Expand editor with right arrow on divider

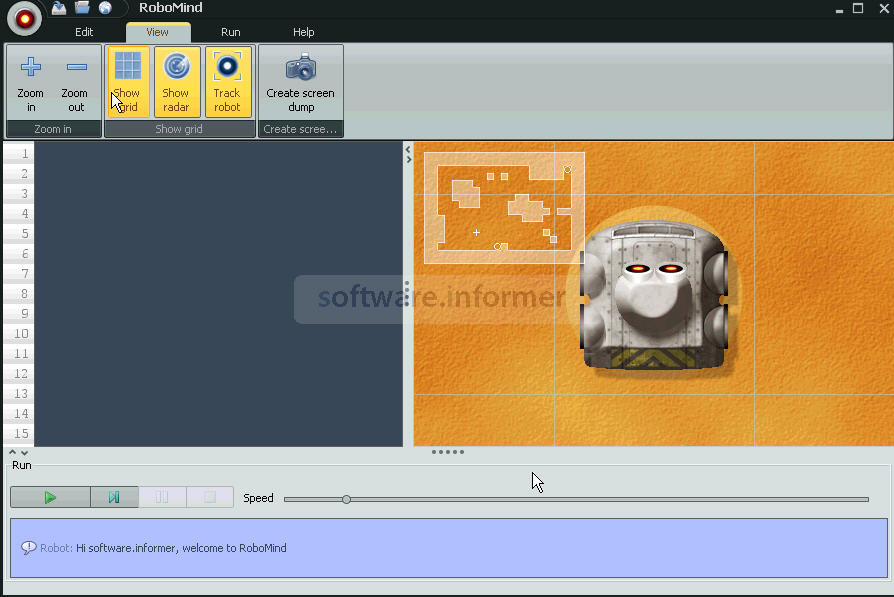pos(408,160)
